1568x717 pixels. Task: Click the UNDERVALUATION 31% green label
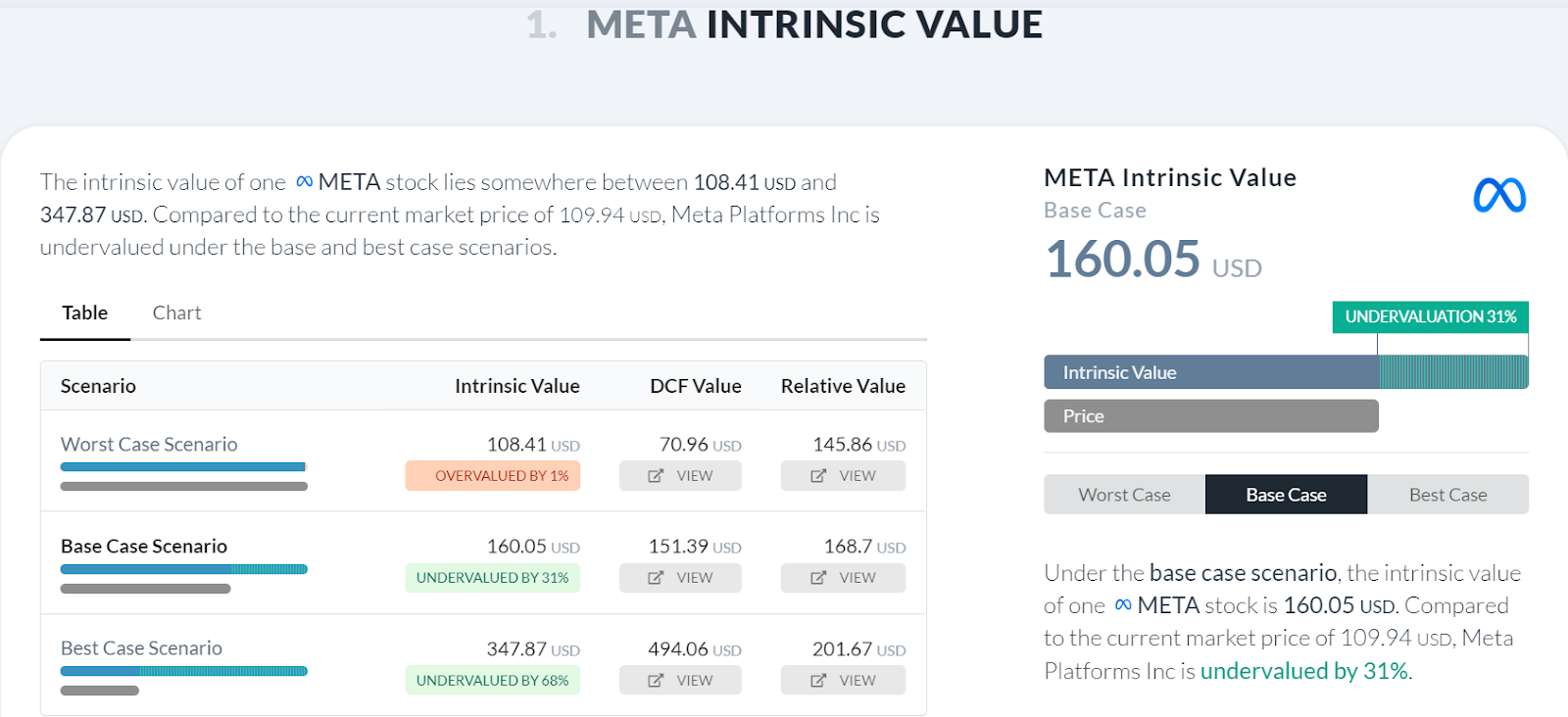coord(1431,316)
